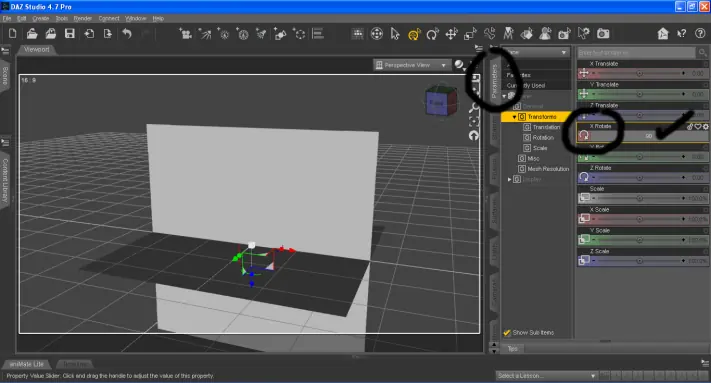Open the Render menu
Viewport: 711px width, 383px height.
click(x=83, y=19)
